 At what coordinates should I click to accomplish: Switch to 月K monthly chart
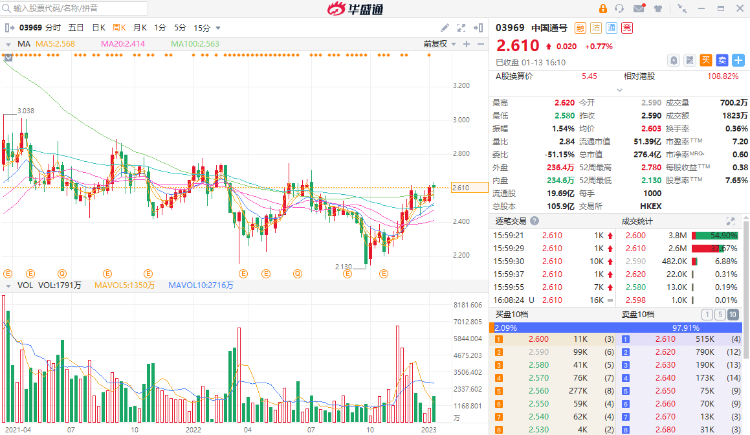(140, 28)
